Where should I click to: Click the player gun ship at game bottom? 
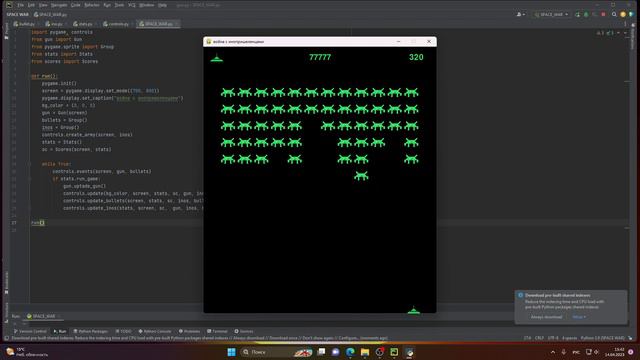pos(413,311)
